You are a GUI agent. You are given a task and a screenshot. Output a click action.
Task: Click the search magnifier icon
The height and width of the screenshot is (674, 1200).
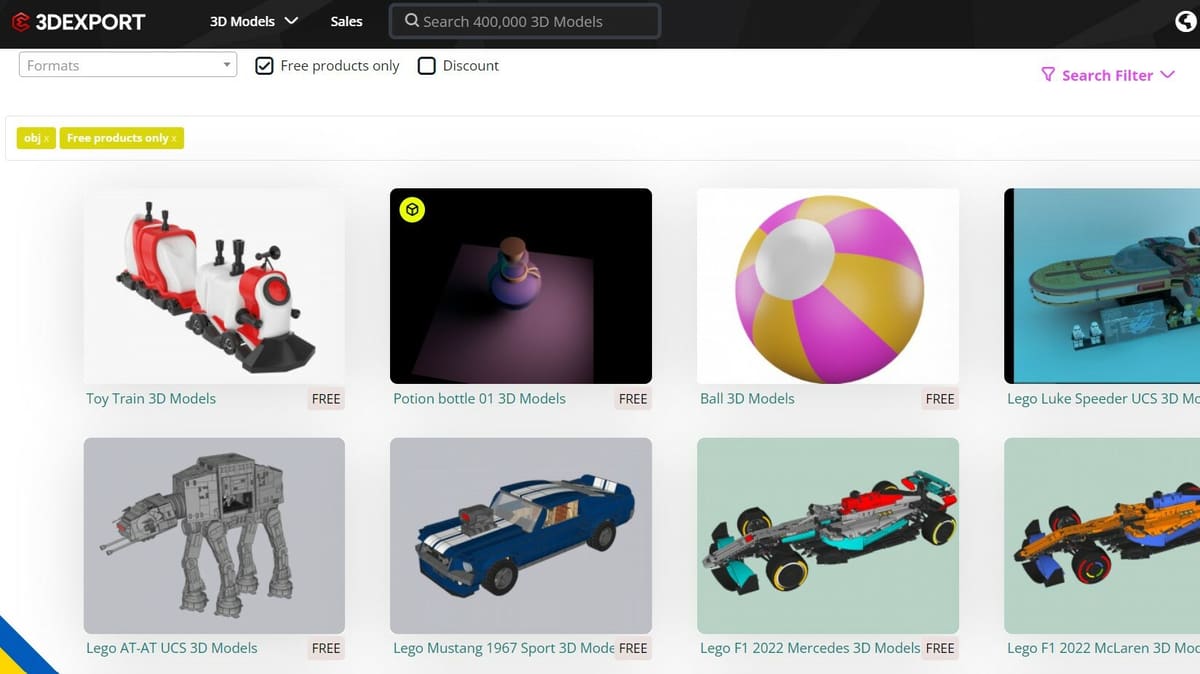point(411,20)
